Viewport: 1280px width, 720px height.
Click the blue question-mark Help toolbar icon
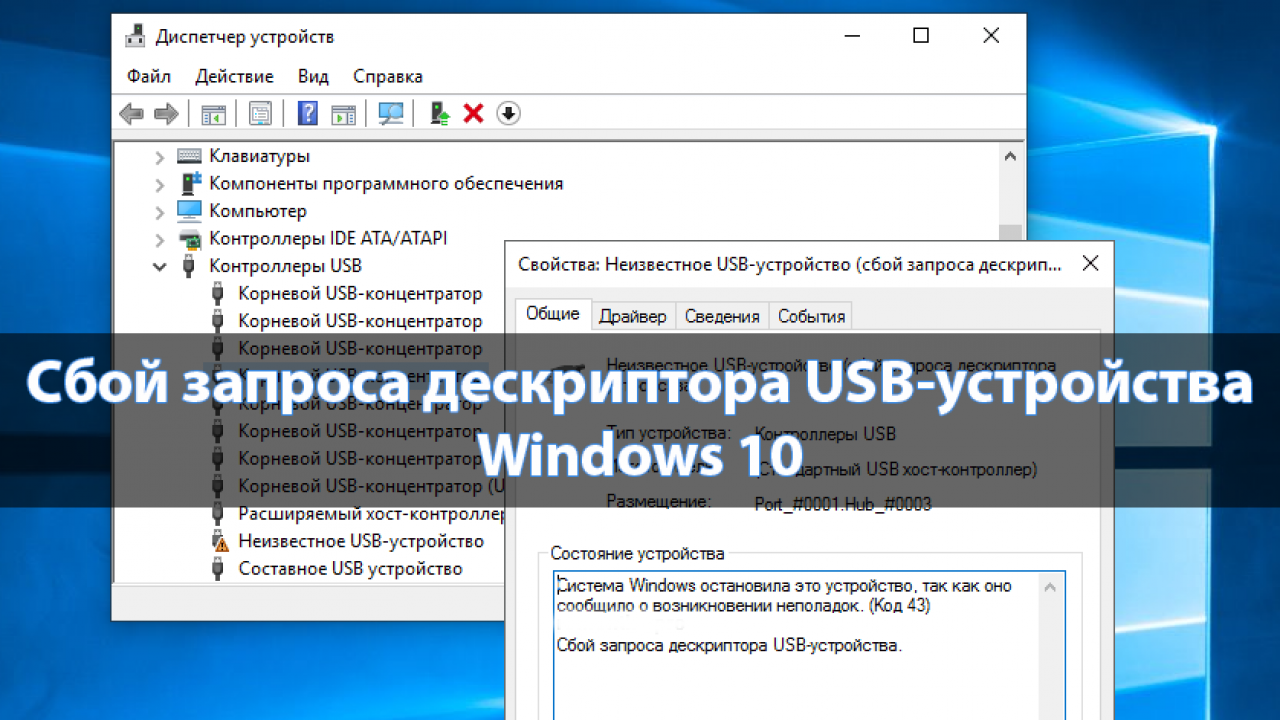coord(308,114)
